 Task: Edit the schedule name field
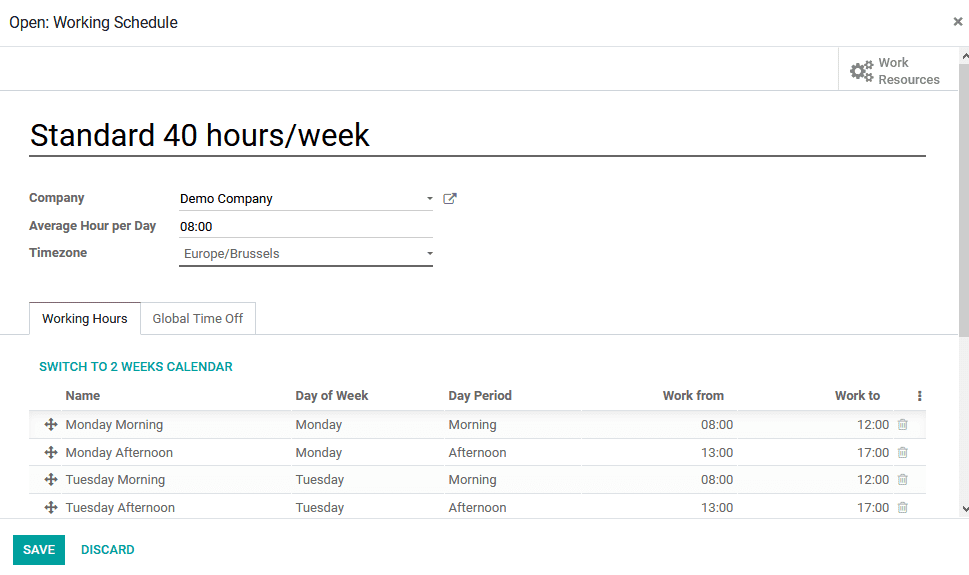click(x=477, y=135)
